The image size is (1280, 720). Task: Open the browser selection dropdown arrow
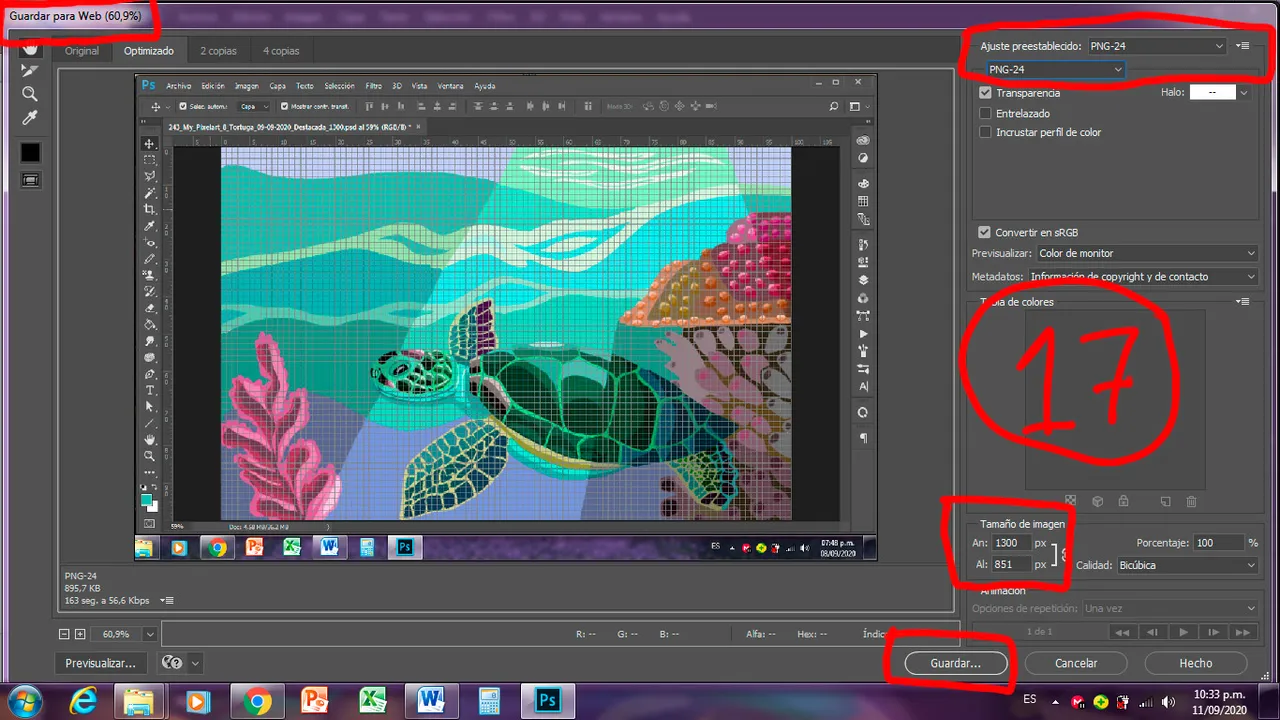(x=195, y=662)
